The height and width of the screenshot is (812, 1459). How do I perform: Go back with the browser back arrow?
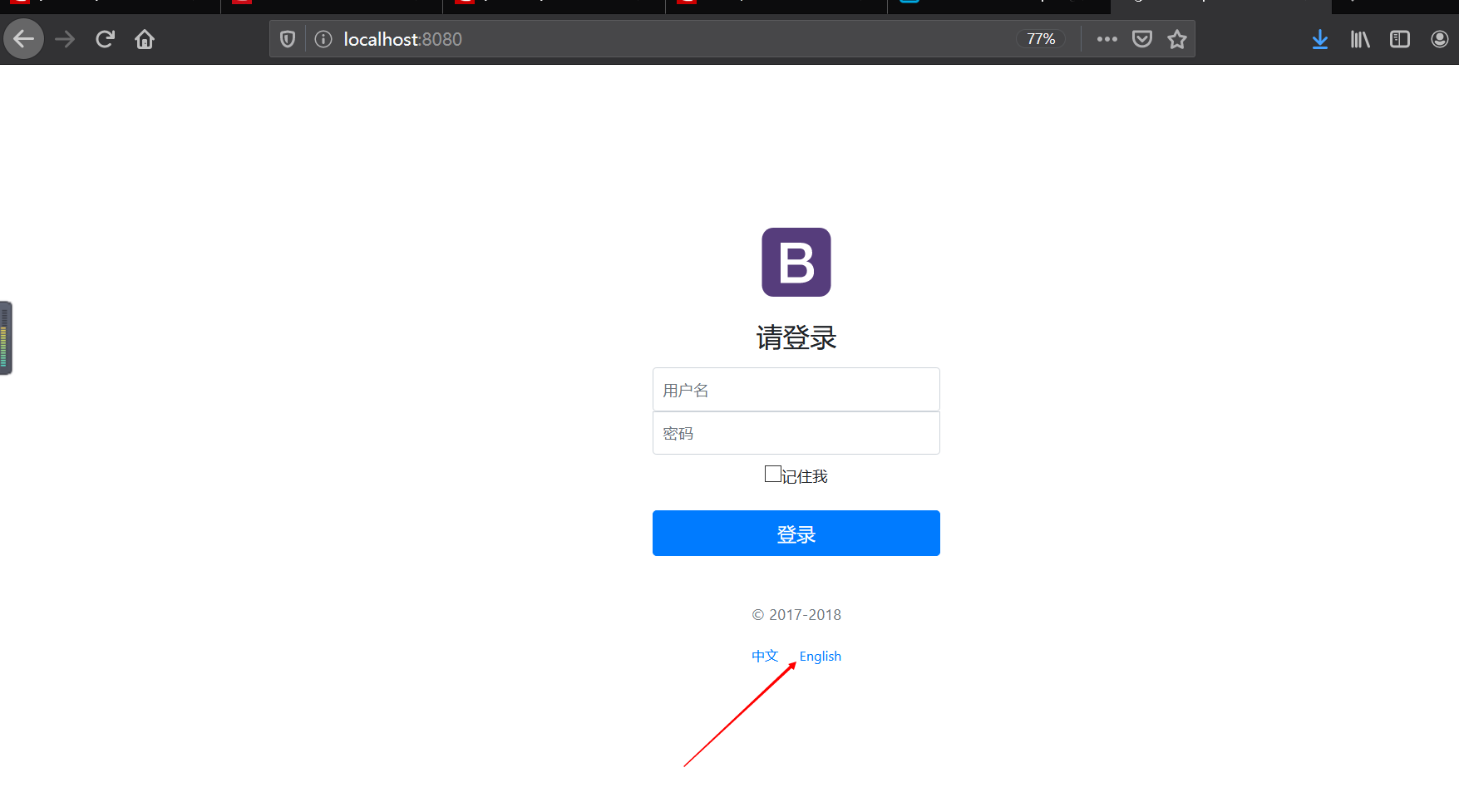pos(23,39)
